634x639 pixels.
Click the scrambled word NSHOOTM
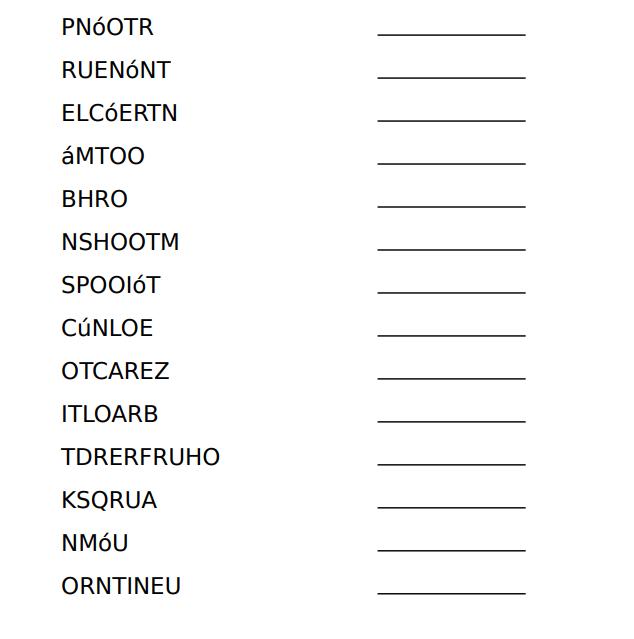pos(120,242)
